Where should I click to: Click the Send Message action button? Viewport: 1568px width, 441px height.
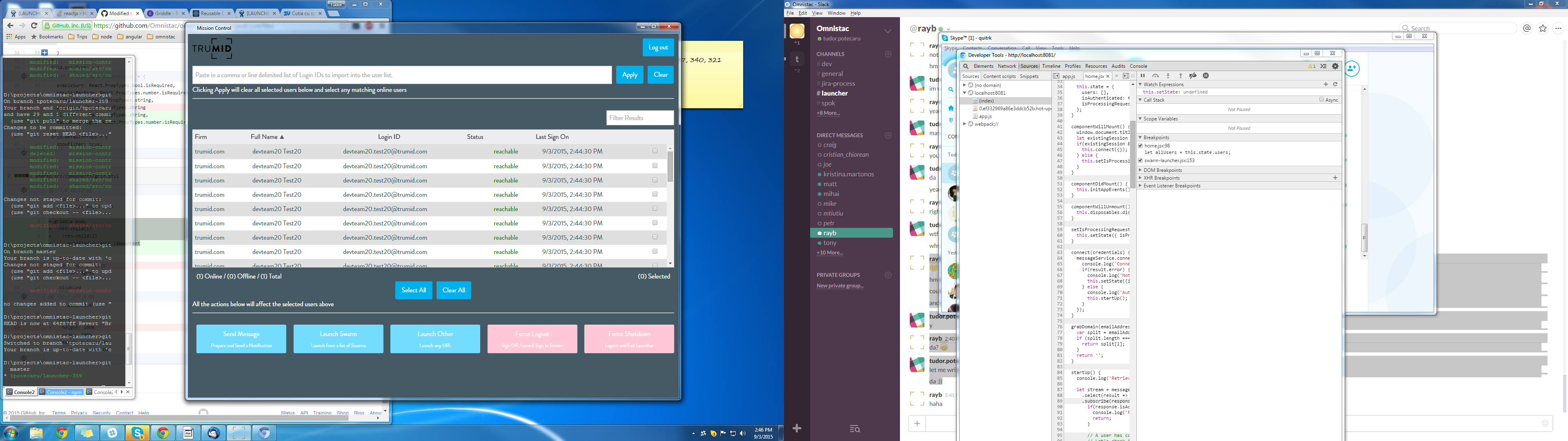[241, 339]
